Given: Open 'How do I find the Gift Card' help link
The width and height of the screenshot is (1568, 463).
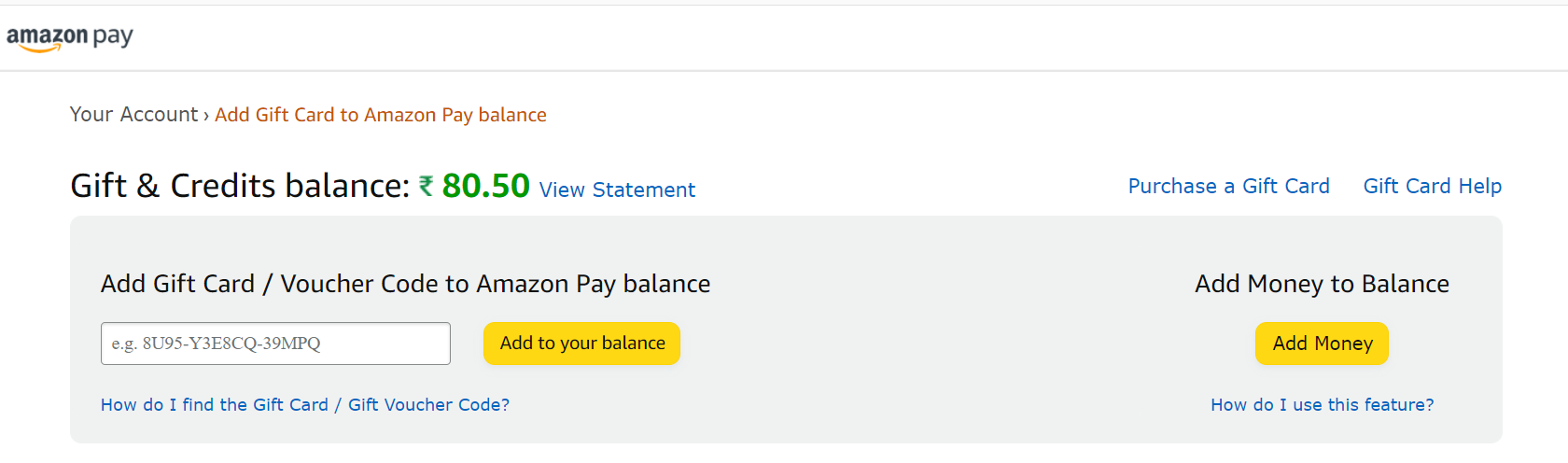Looking at the screenshot, I should [x=305, y=405].
